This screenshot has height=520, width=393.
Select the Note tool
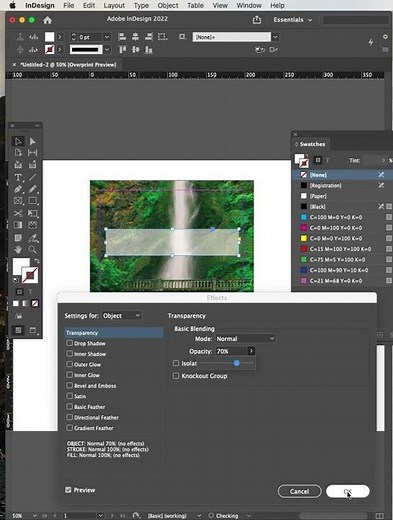[x=18, y=238]
